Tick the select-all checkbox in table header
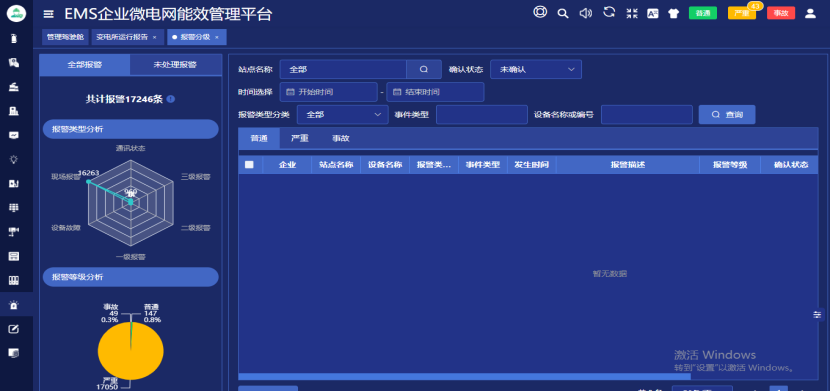This screenshot has width=830, height=391. [x=249, y=165]
